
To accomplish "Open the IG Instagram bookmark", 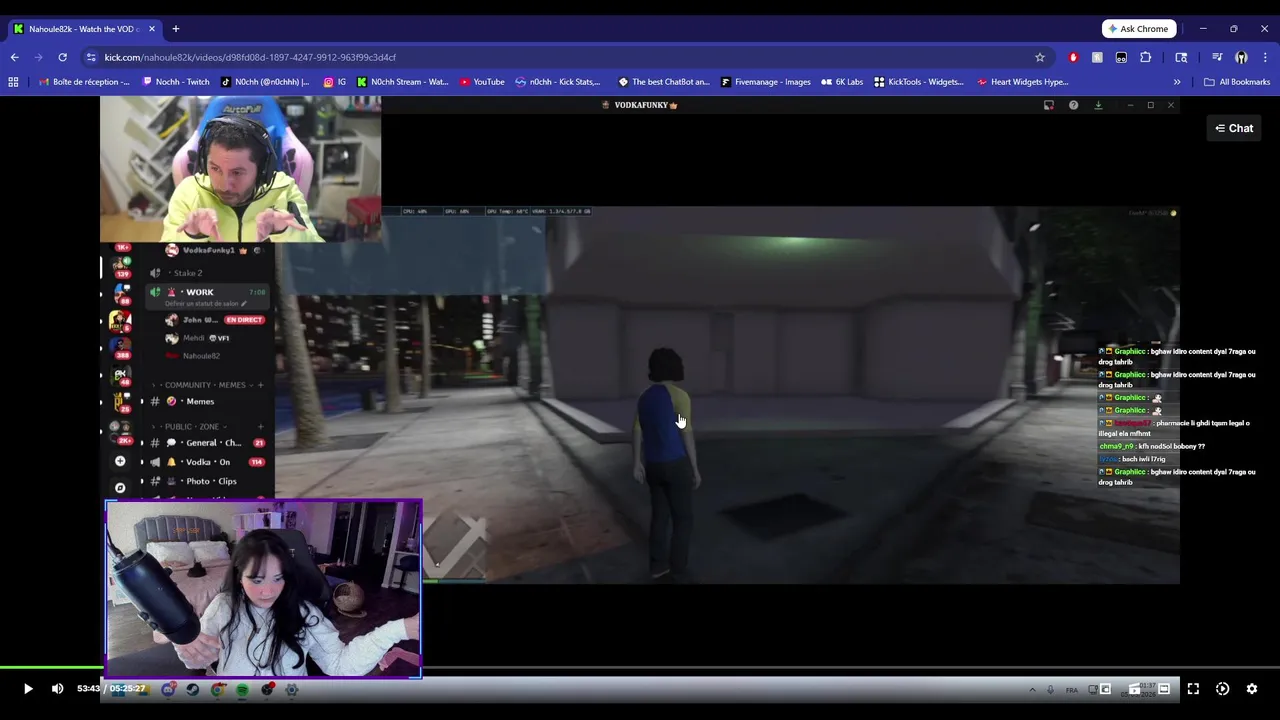I will 335,82.
